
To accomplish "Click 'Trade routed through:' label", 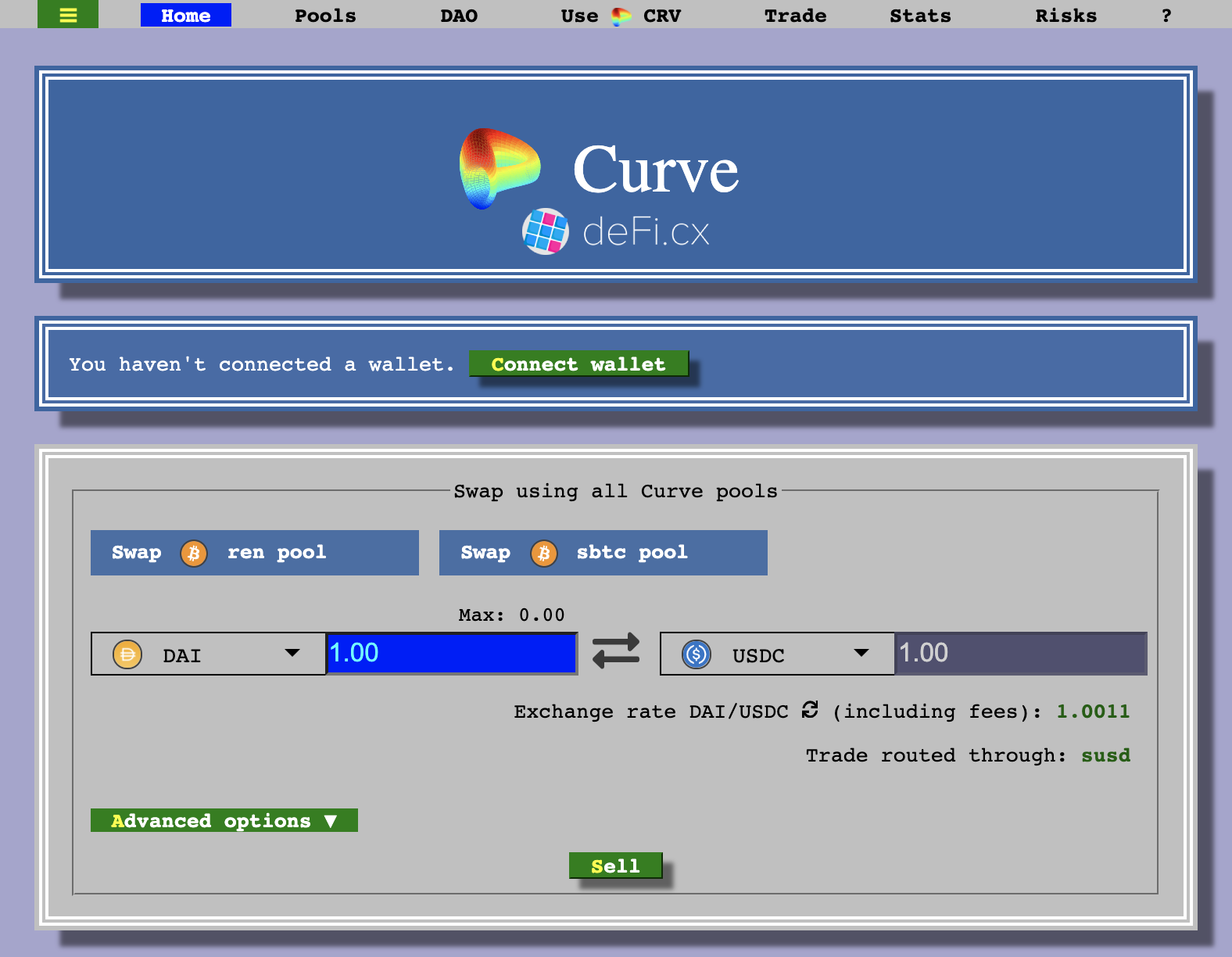I will coord(936,755).
